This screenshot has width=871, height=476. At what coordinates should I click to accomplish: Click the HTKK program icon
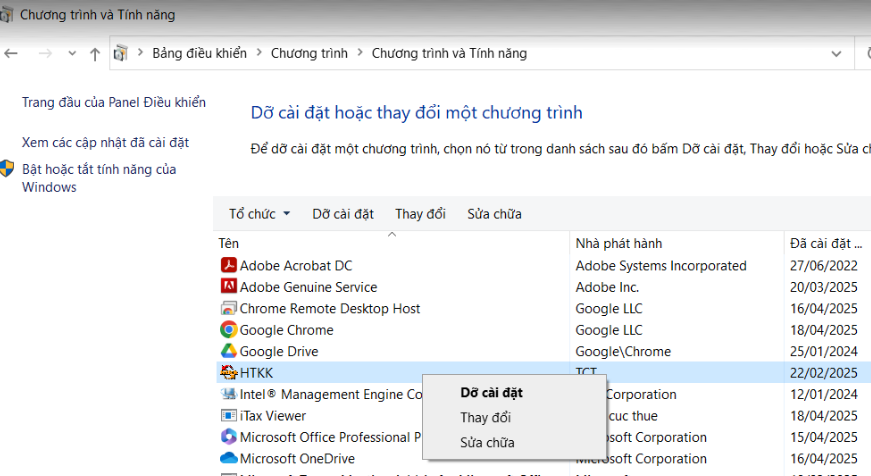pos(228,372)
